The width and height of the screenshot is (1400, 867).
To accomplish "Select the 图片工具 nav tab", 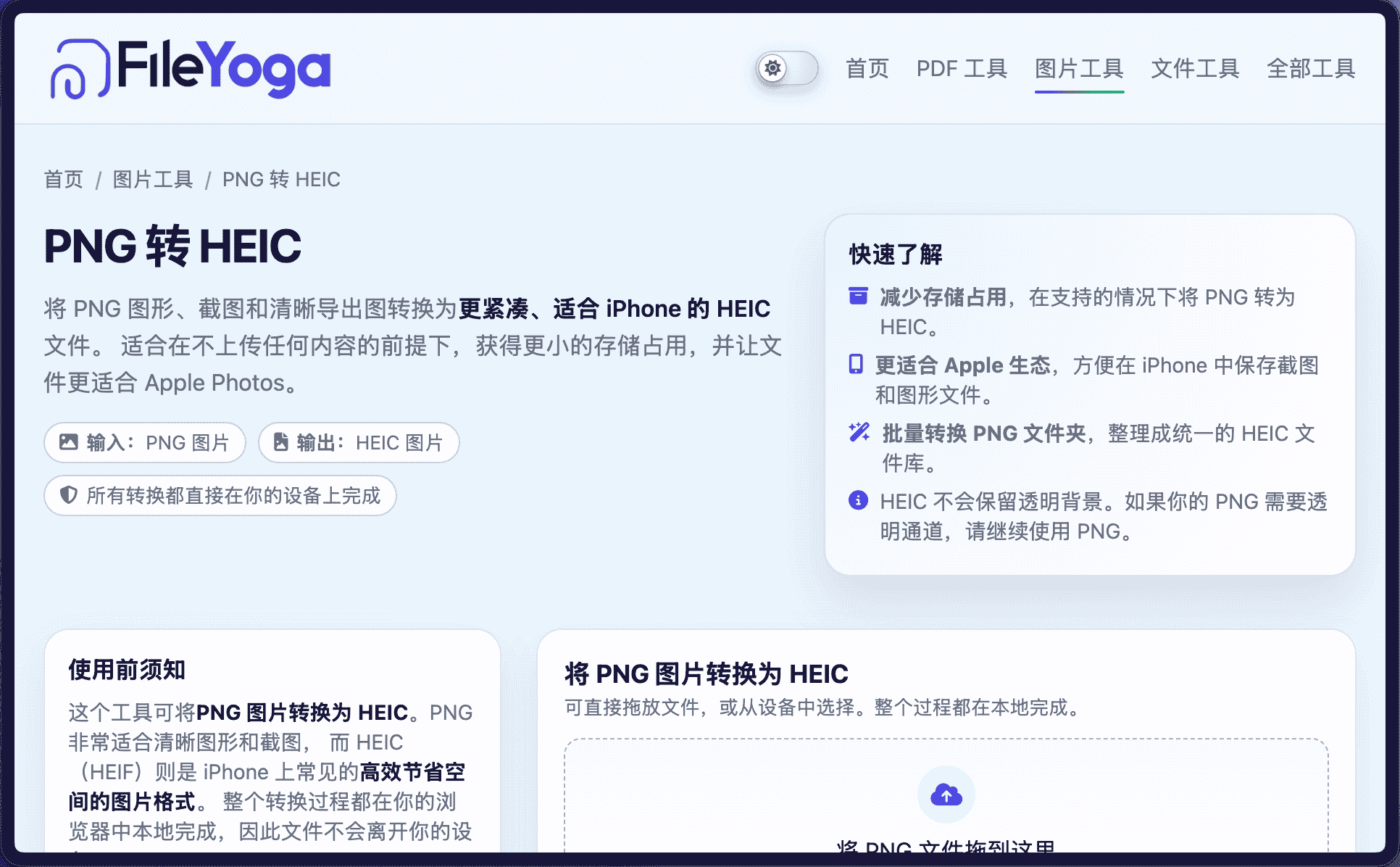I will [1079, 69].
